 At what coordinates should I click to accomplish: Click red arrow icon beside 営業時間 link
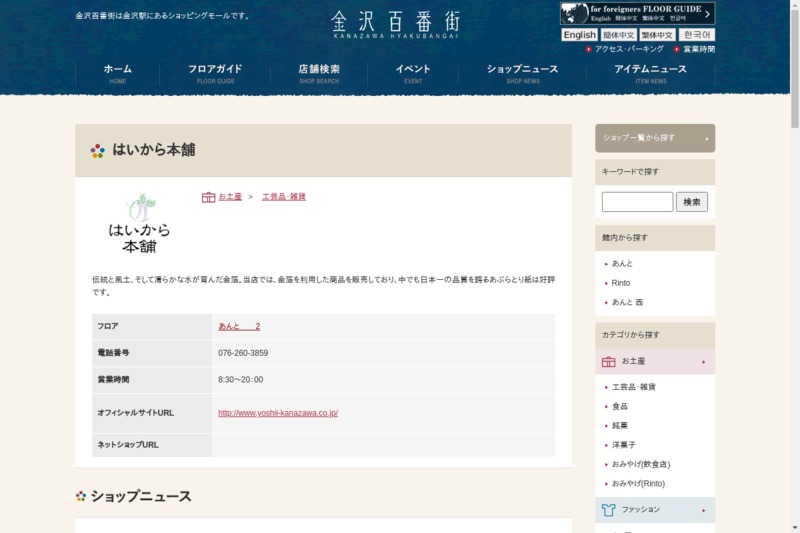(x=677, y=49)
